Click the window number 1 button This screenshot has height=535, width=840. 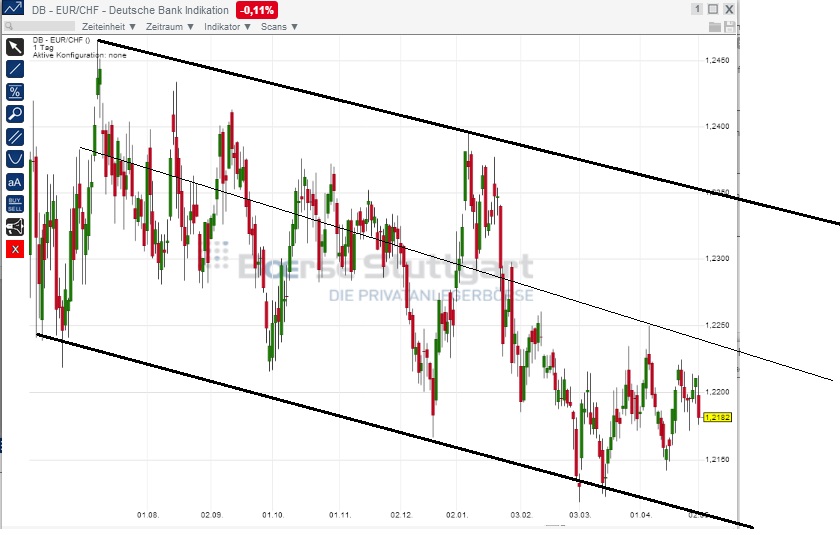[x=697, y=9]
